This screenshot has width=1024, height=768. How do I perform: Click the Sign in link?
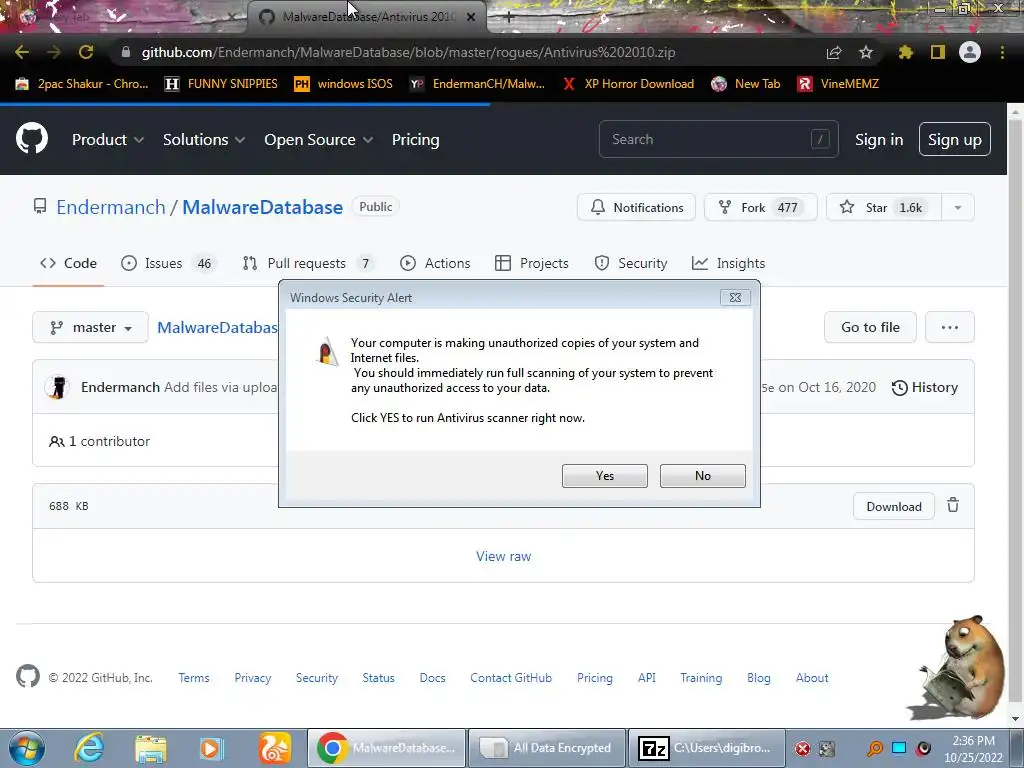coord(879,139)
